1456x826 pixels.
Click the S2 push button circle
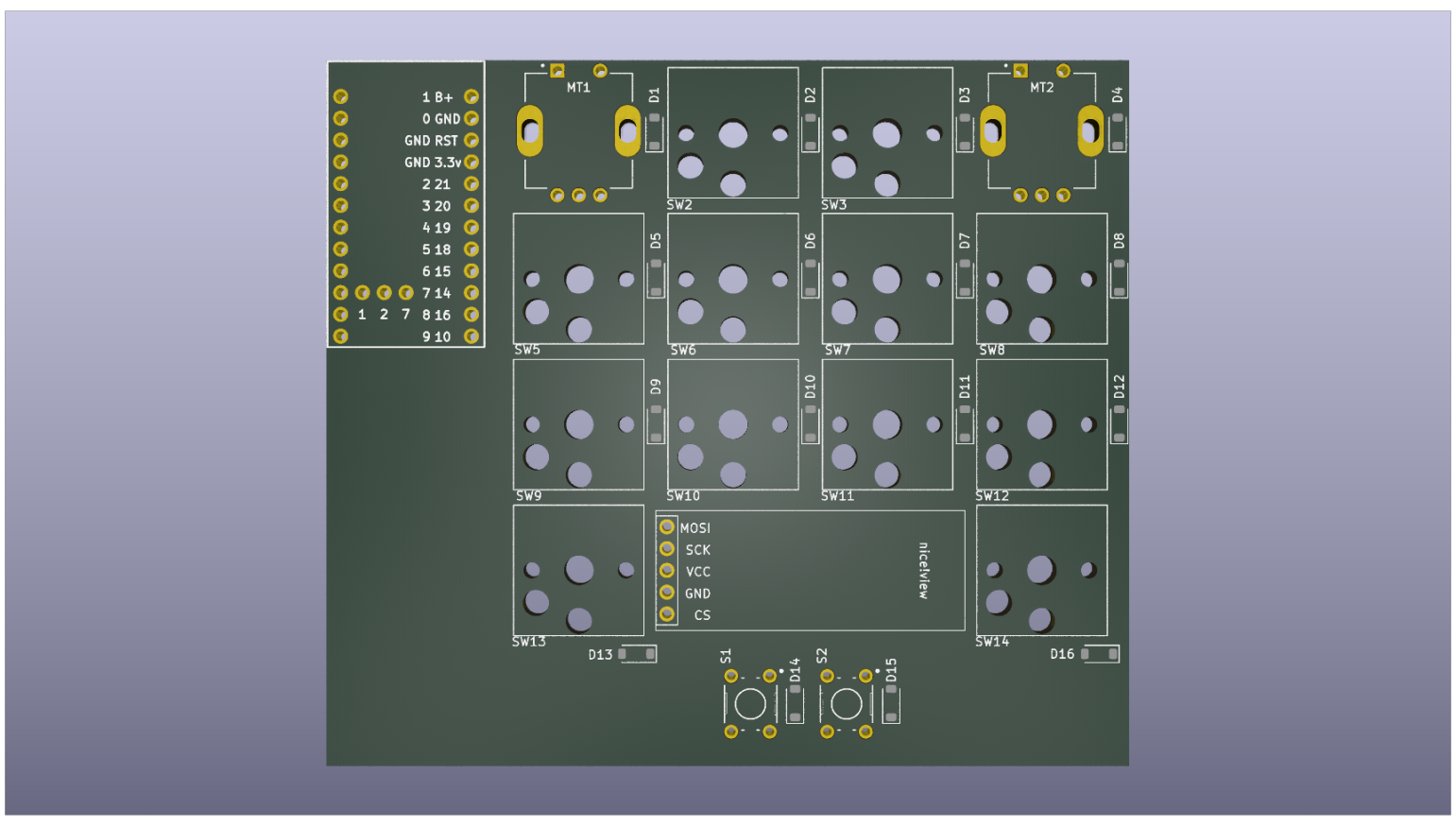847,704
